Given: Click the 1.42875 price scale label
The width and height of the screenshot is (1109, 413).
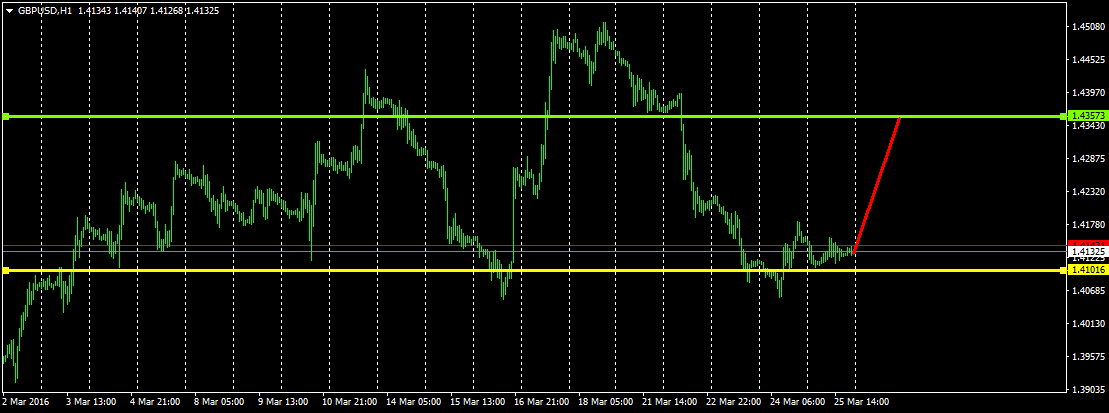Looking at the screenshot, I should tap(1086, 158).
